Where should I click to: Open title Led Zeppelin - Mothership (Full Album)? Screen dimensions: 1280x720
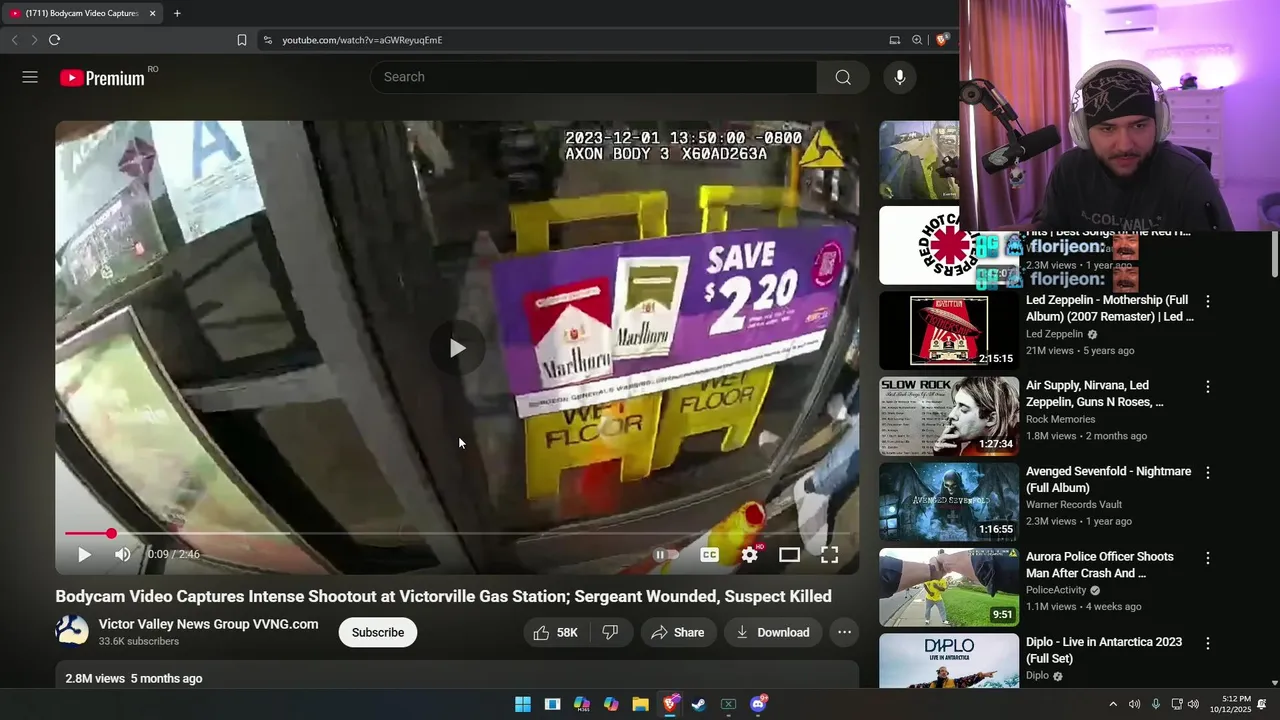point(1110,308)
